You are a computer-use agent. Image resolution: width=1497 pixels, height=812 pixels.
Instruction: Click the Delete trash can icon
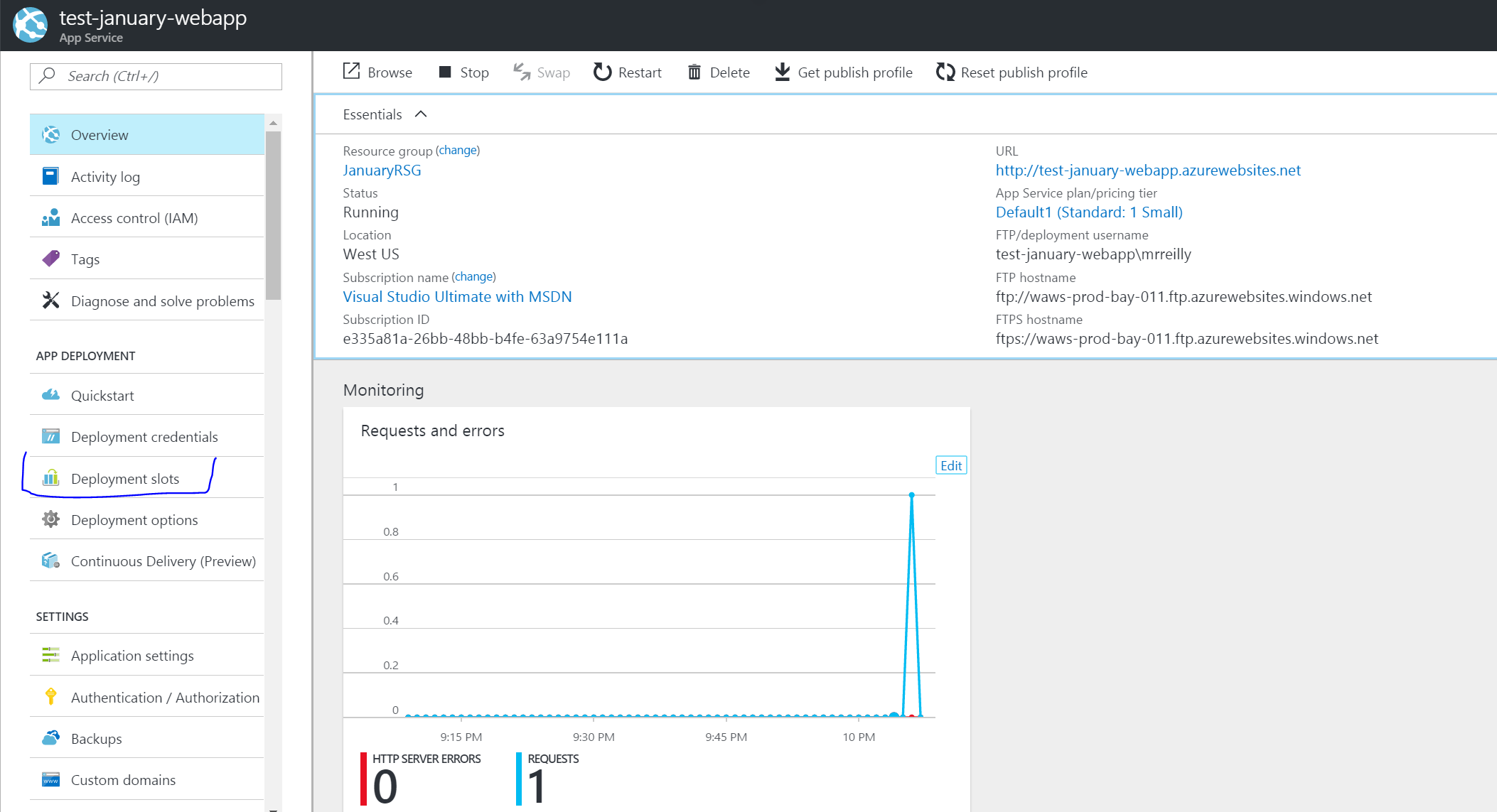694,72
